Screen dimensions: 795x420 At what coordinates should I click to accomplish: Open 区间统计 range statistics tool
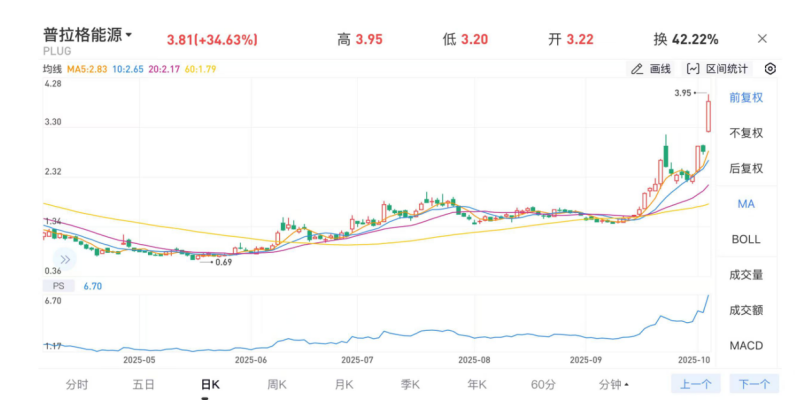click(x=717, y=69)
